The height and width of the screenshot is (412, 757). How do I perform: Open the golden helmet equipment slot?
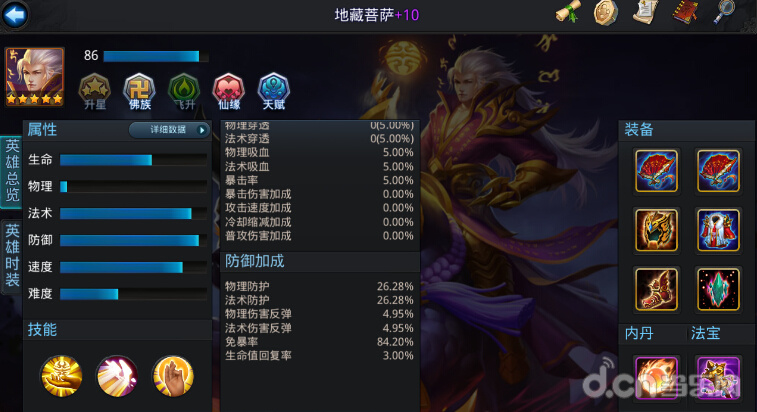[656, 230]
